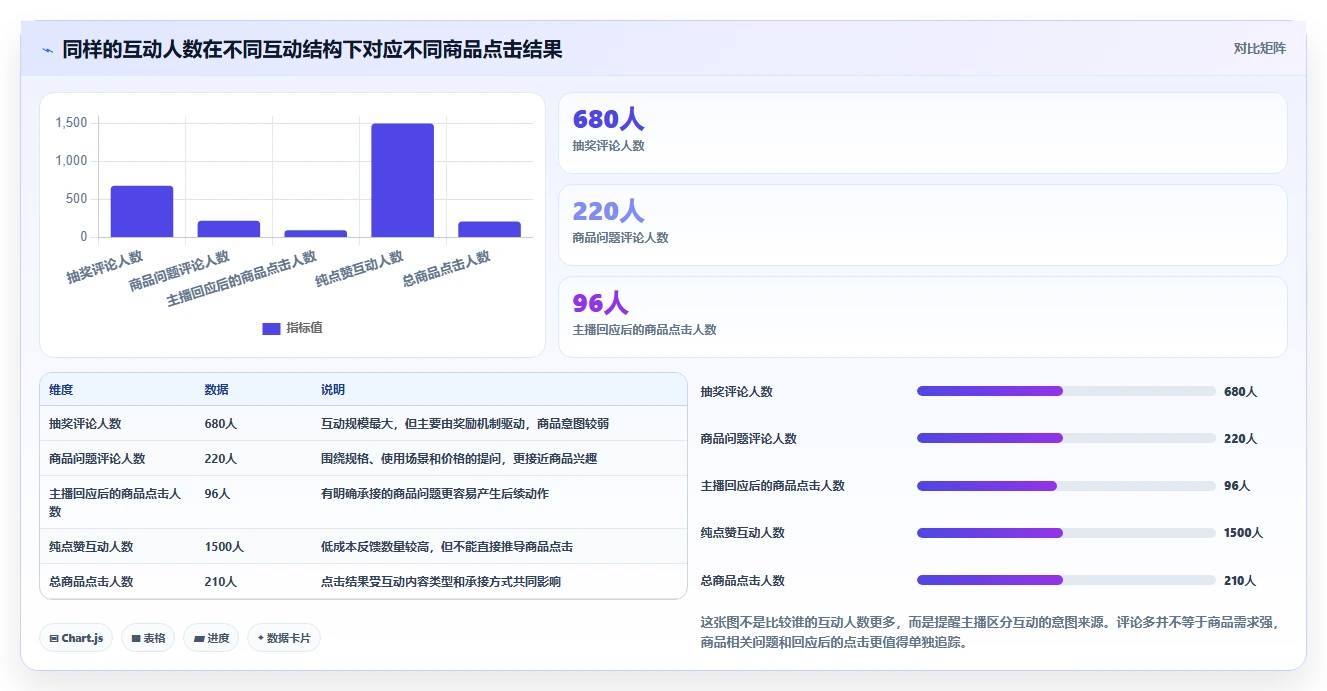The height and width of the screenshot is (691, 1327).
Task: Click the tall 纯点赞互动人数 bar in chart
Action: [x=403, y=180]
